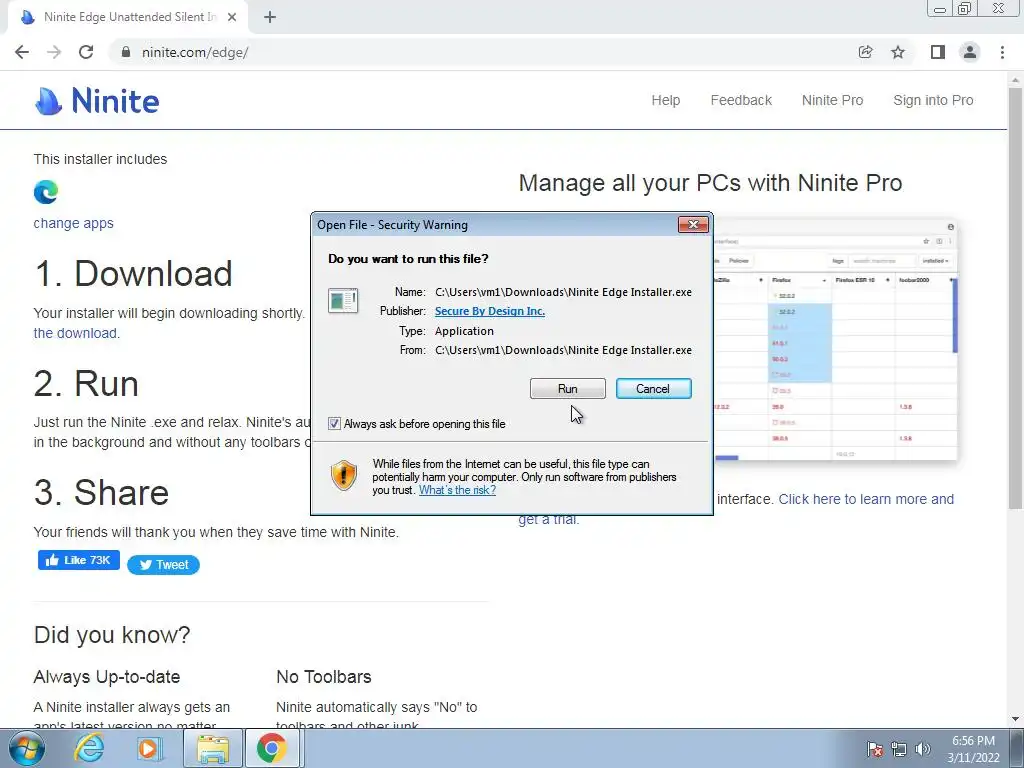Click the Microsoft Edge app icon

(46, 192)
